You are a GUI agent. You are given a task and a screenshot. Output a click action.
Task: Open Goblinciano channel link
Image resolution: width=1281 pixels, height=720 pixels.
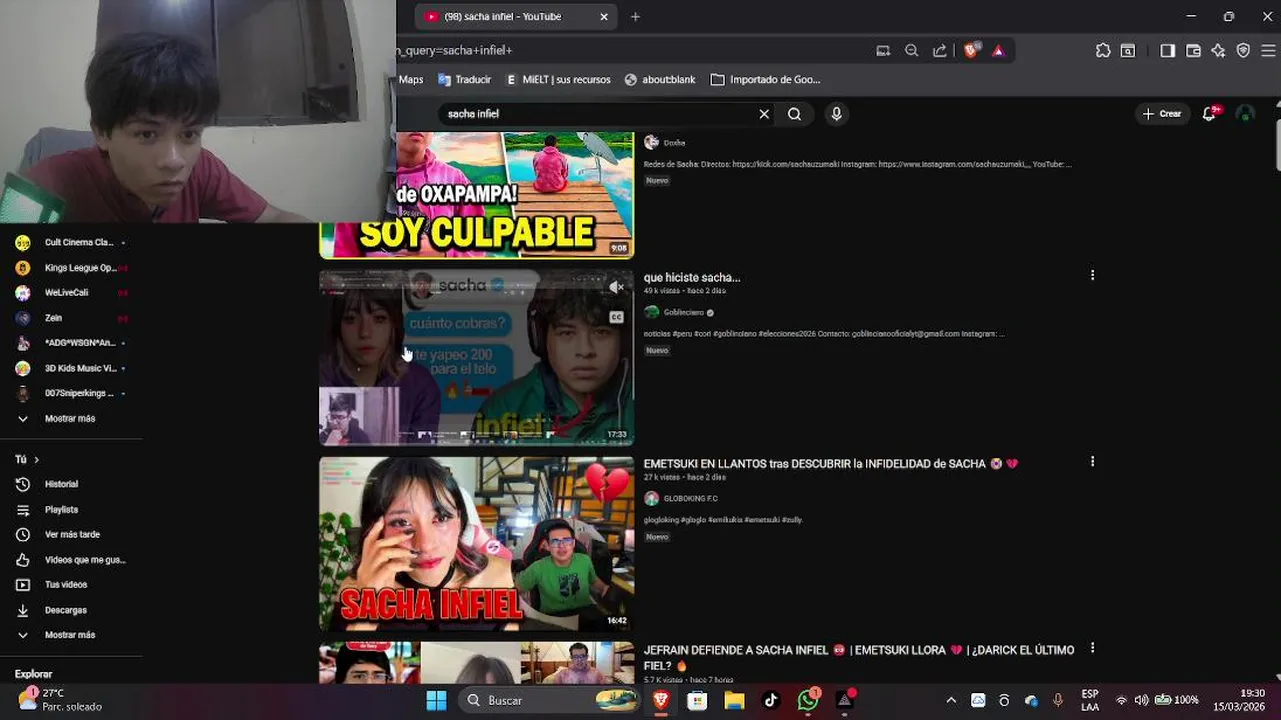coord(684,313)
